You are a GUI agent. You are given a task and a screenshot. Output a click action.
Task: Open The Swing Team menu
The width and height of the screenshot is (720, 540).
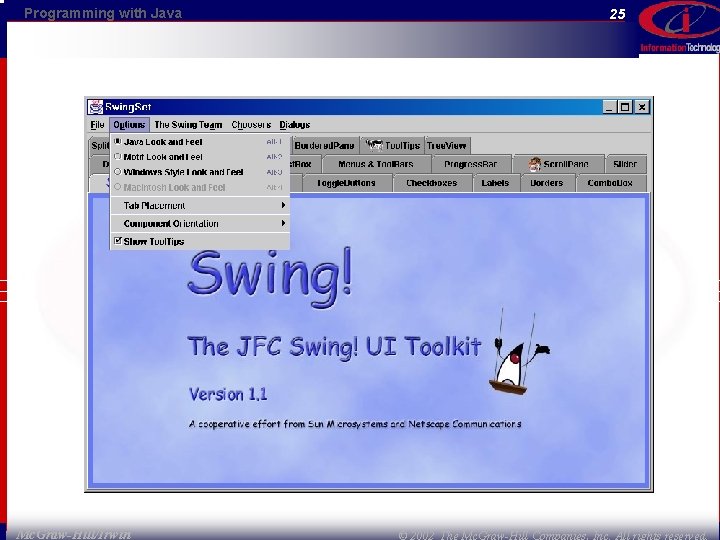coord(188,125)
